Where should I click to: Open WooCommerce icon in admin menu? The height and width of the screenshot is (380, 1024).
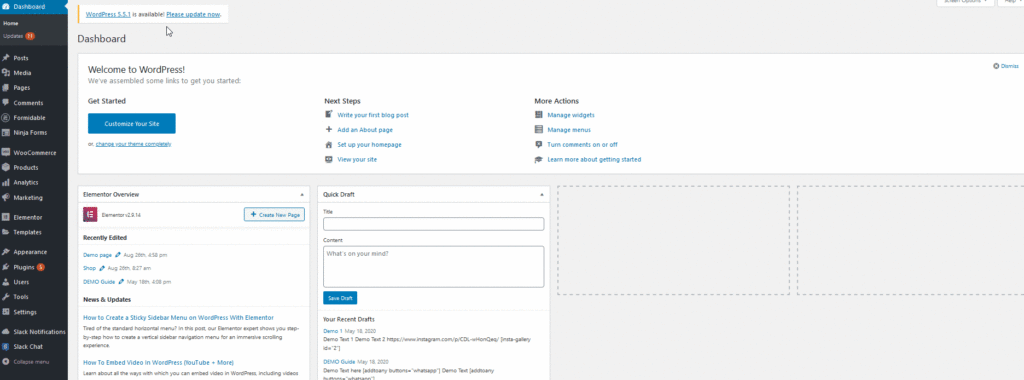(6, 153)
